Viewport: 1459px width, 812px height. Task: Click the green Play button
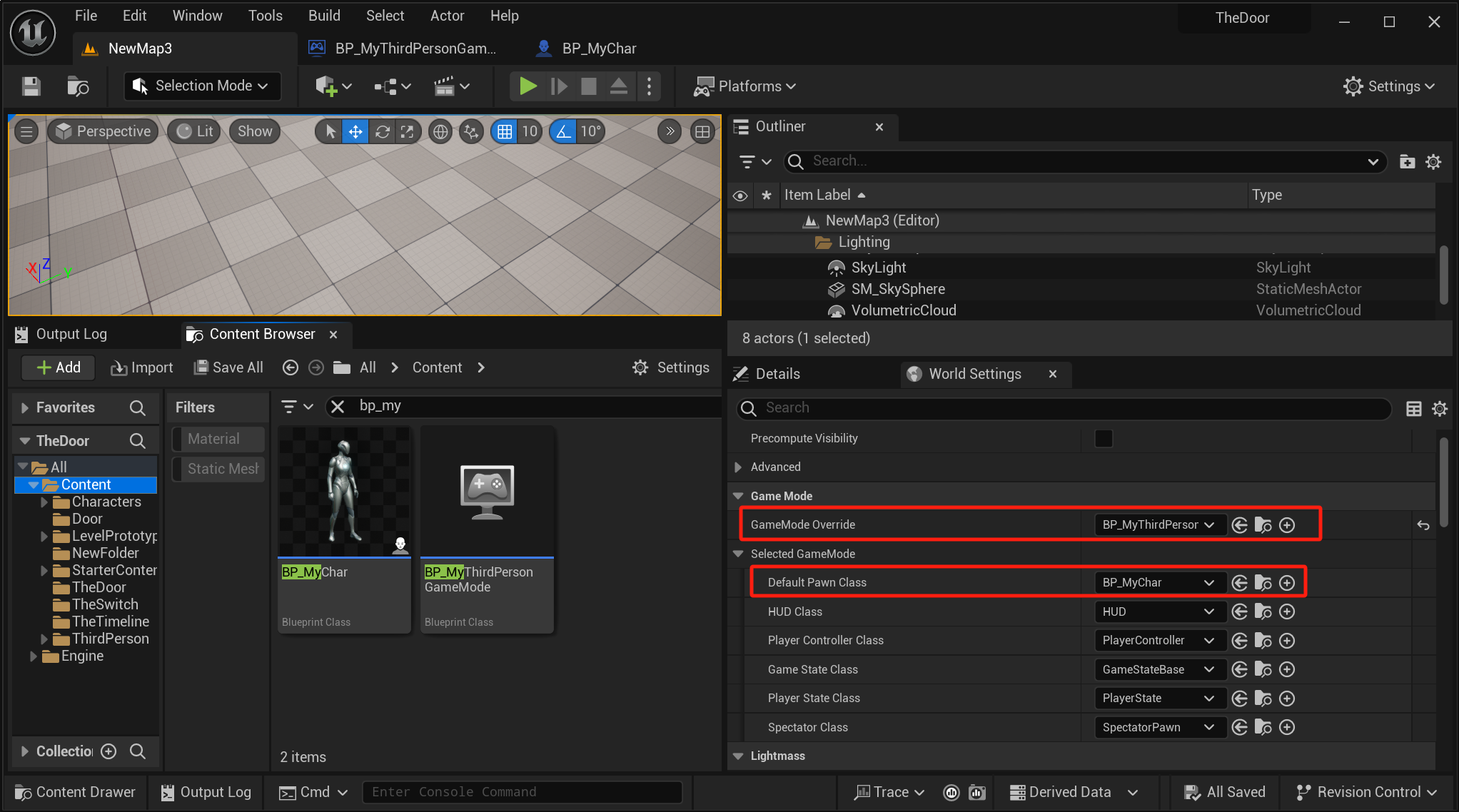point(528,86)
